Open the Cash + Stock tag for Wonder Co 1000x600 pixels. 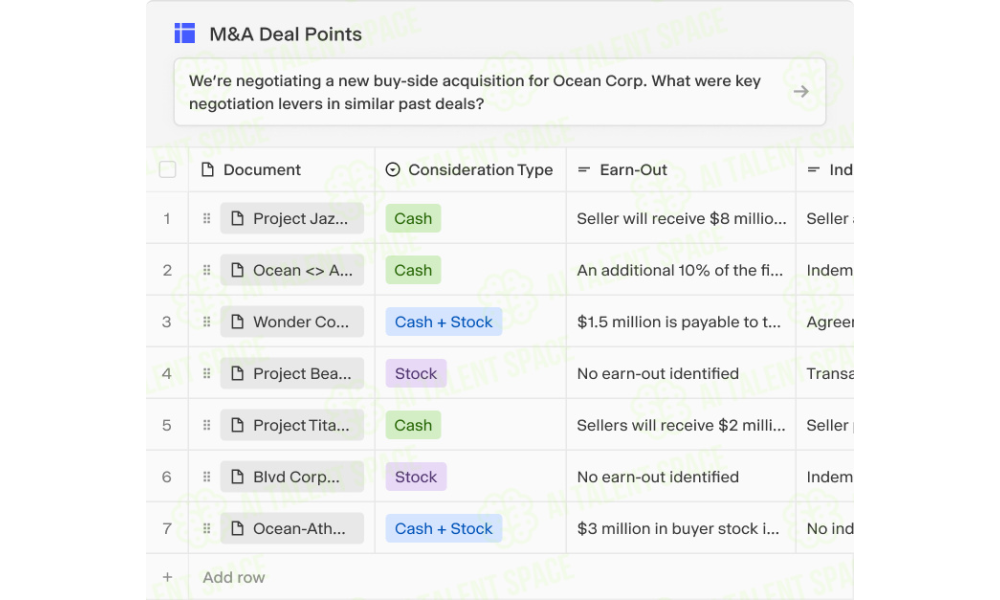tap(444, 322)
